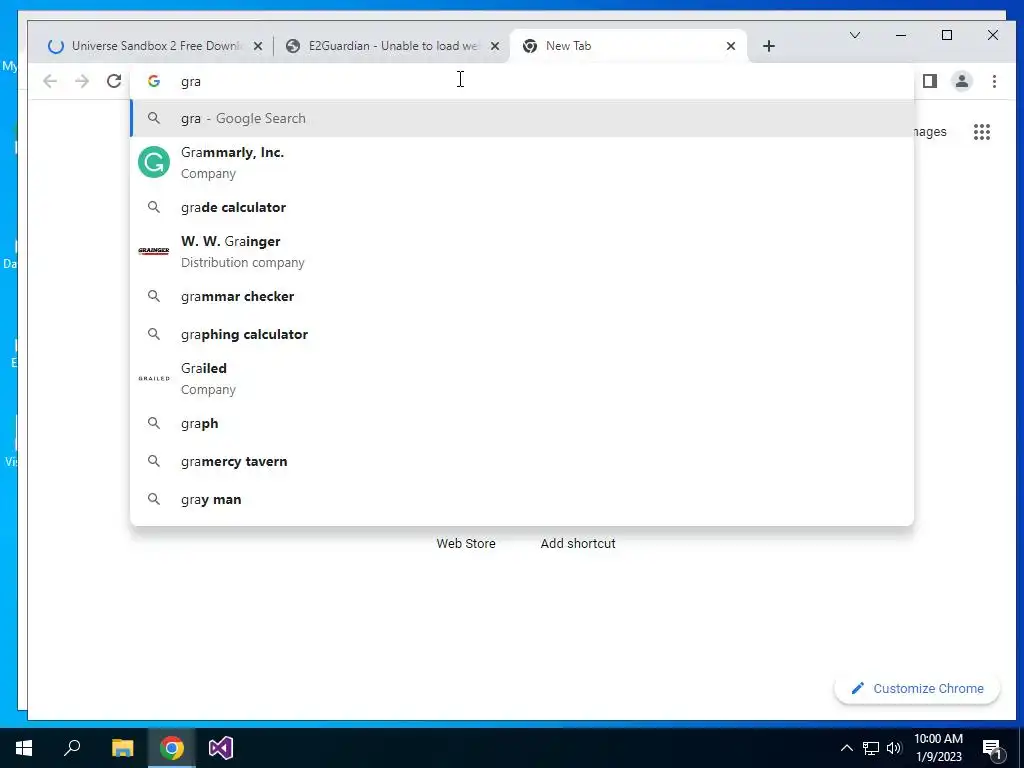Image resolution: width=1024 pixels, height=768 pixels.
Task: Choose grammar checker suggestion
Action: click(522, 296)
